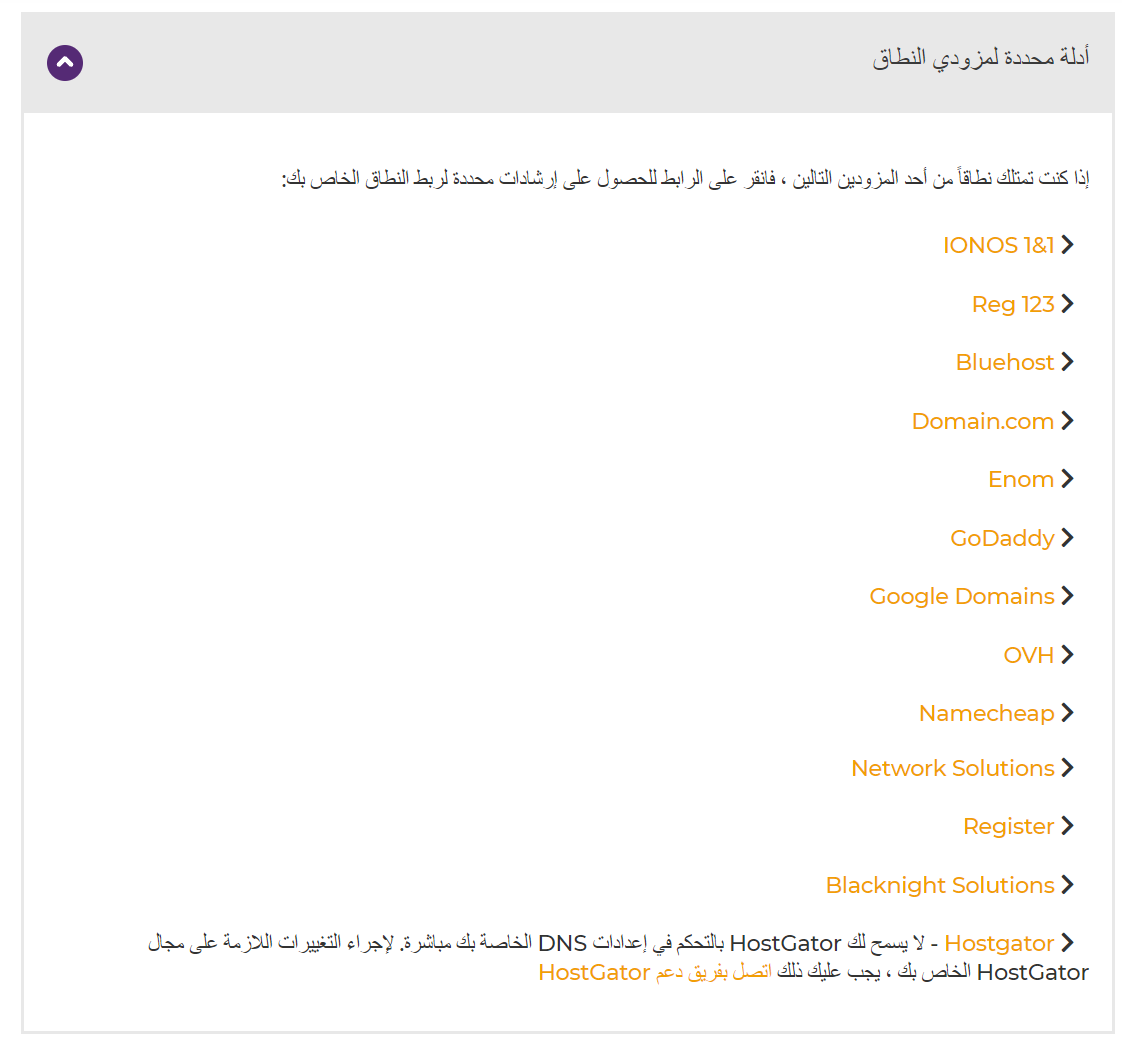Image resolution: width=1122 pixels, height=1045 pixels.
Task: Click the chevron beside Enom
Action: (1068, 478)
